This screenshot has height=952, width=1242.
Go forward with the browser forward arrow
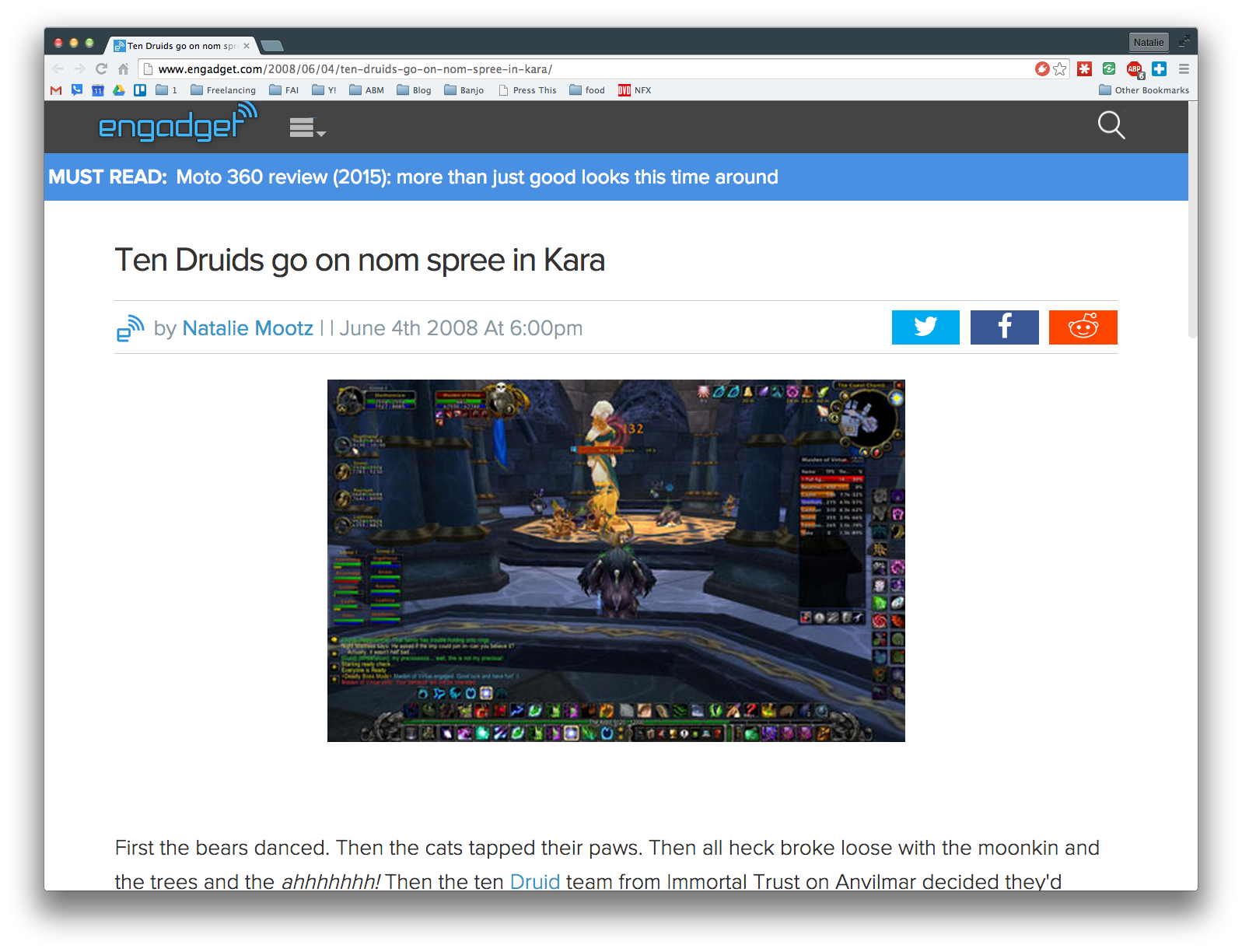click(x=79, y=68)
